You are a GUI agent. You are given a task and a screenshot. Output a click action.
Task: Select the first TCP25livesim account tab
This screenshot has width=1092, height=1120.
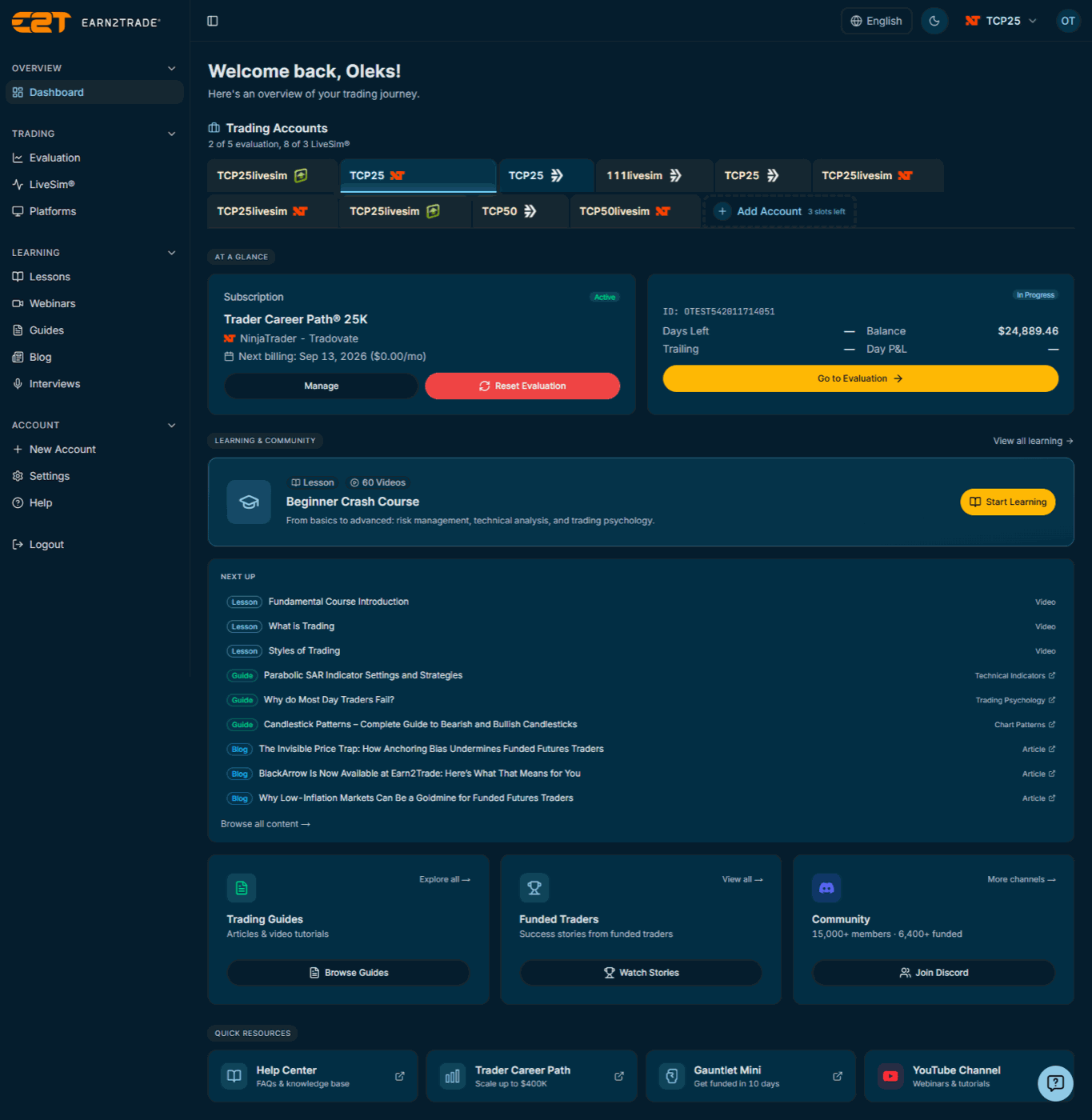pyautogui.click(x=272, y=176)
